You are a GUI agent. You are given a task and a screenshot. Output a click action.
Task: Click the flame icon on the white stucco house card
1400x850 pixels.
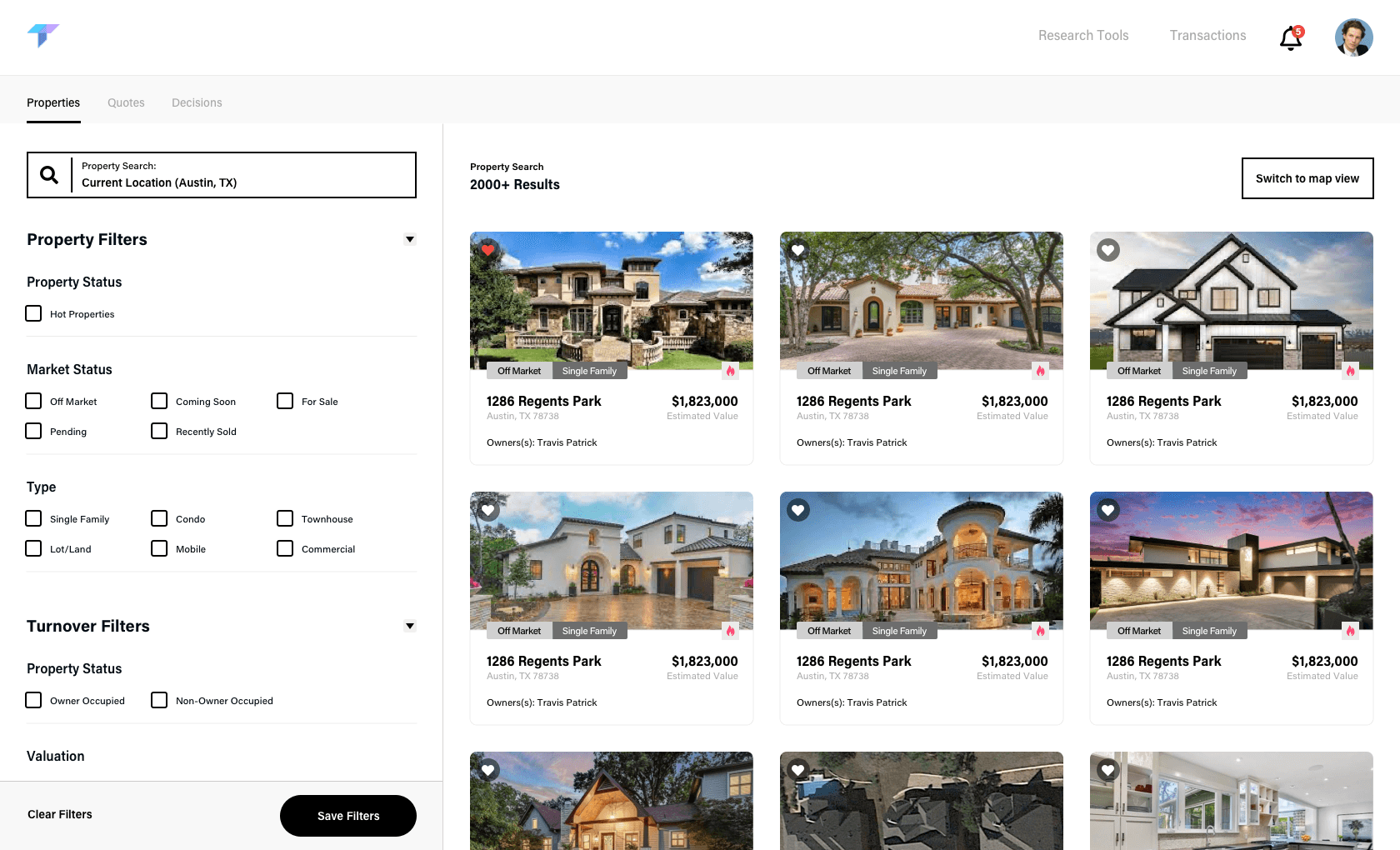pyautogui.click(x=731, y=631)
